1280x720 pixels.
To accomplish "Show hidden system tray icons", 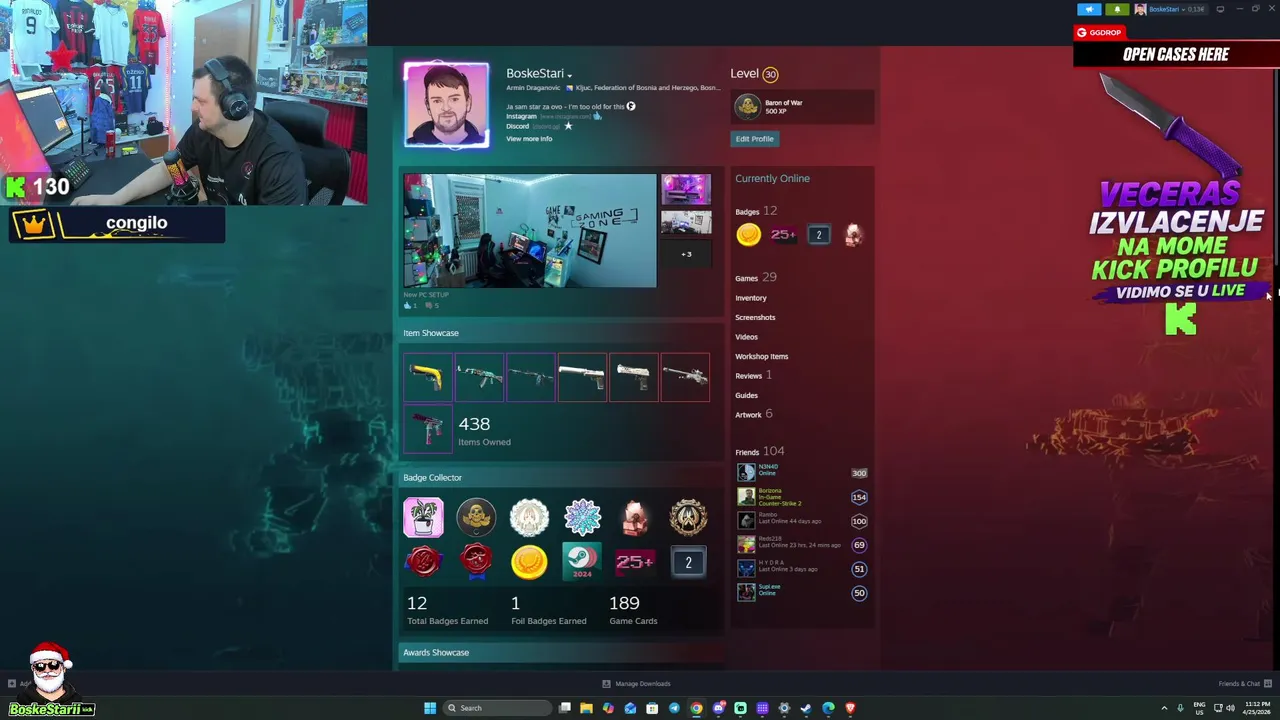I will (1164, 708).
